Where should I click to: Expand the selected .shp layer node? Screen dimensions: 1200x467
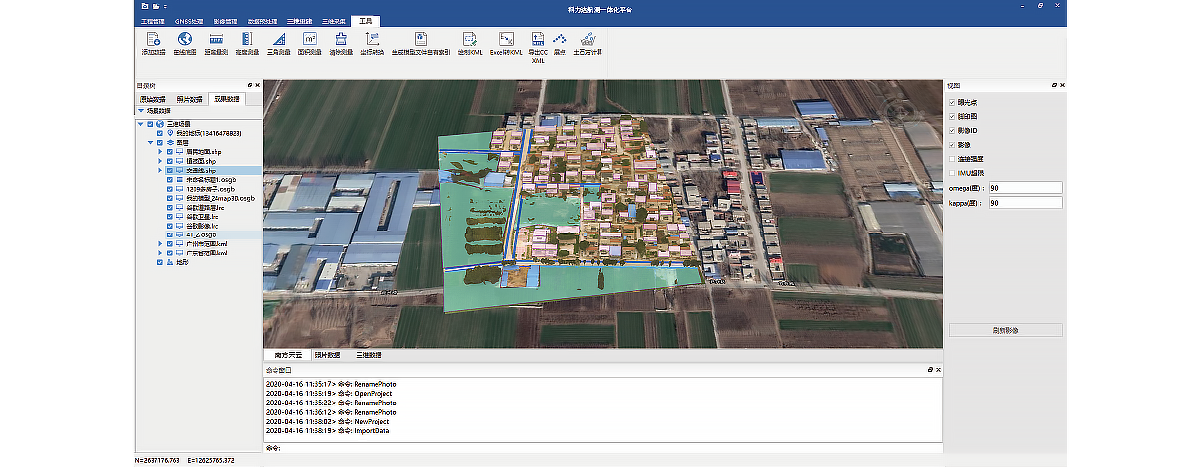[x=160, y=171]
